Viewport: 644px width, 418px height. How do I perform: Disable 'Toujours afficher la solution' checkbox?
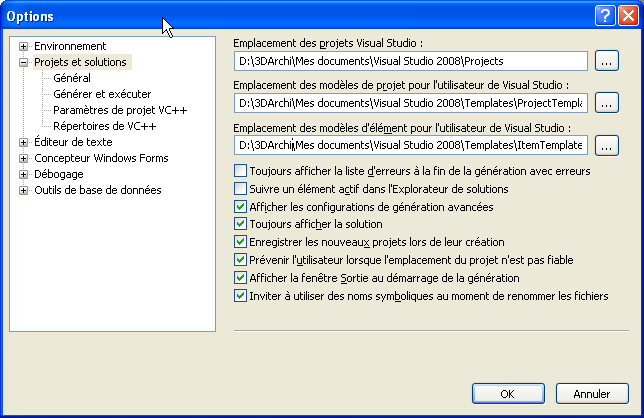240,224
